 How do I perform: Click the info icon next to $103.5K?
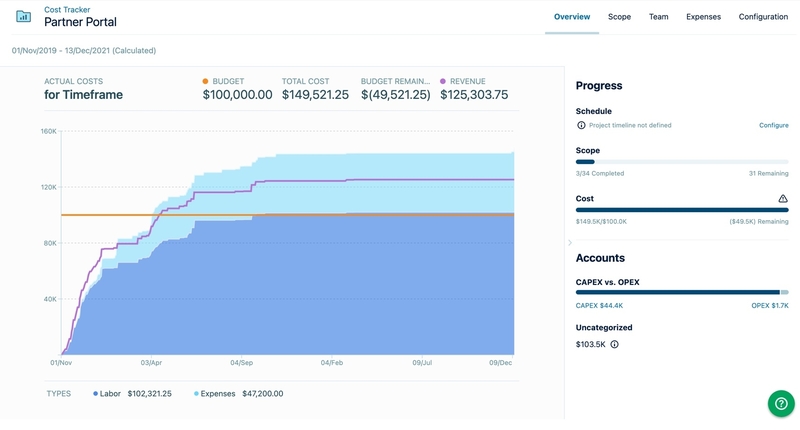click(x=614, y=344)
